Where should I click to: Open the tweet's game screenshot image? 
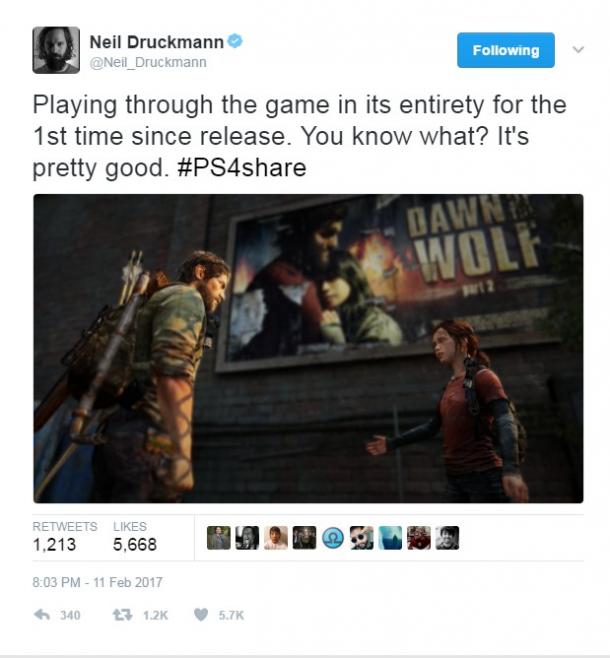pos(308,348)
